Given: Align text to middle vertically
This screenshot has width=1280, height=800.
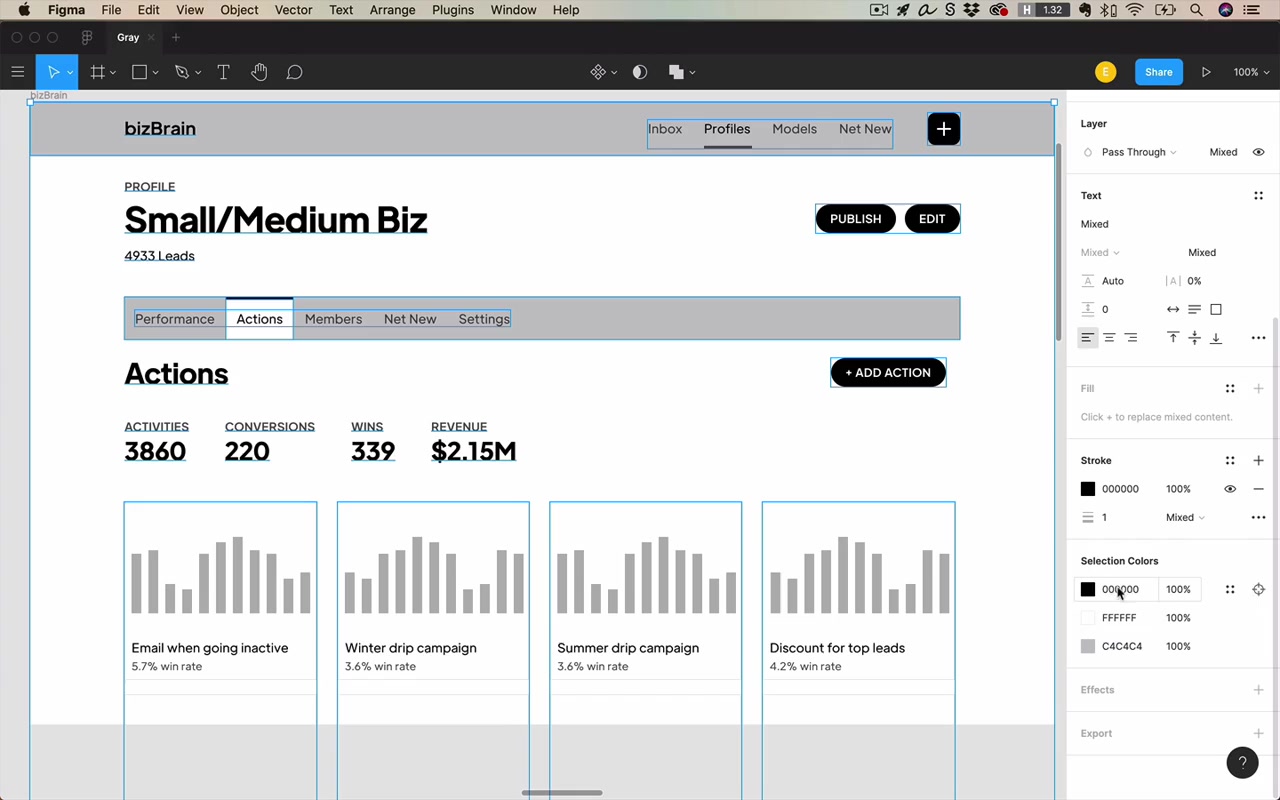Looking at the screenshot, I should (x=1194, y=338).
